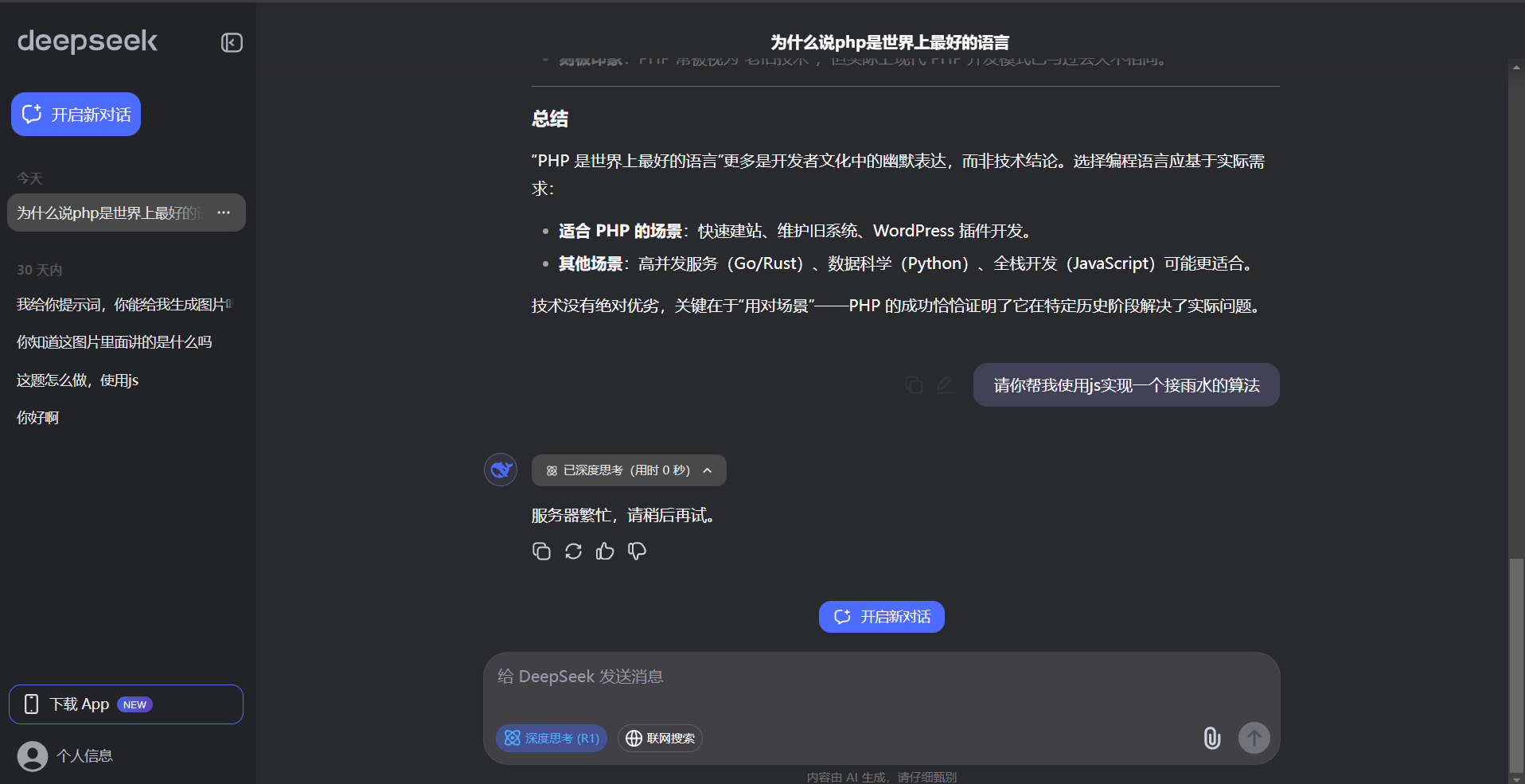1525x784 pixels.
Task: Open the ··· options for the PHP conversation
Action: tap(224, 213)
